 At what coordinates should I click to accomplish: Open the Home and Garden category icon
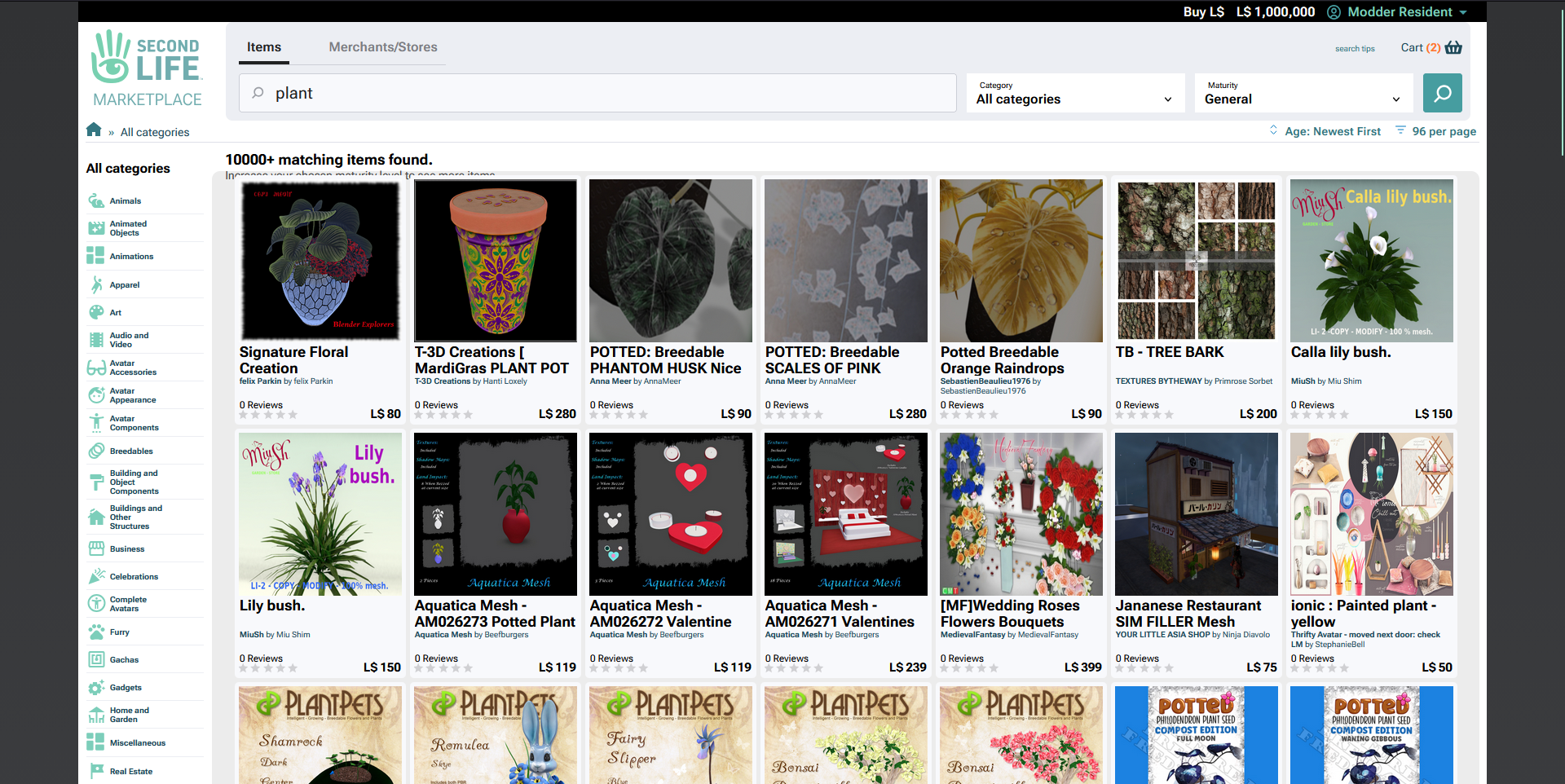click(x=95, y=715)
